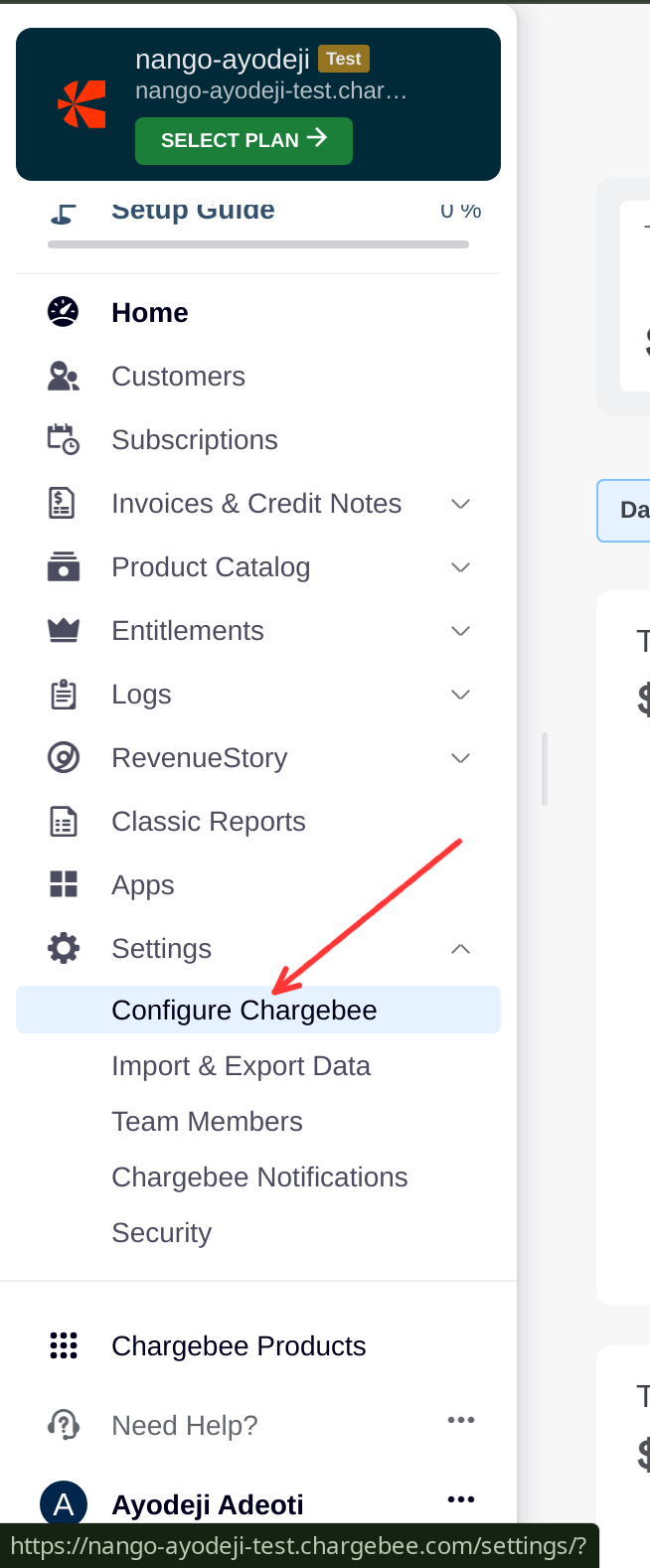Screen dimensions: 650x1568
Task: Collapse the Settings submenu chevron
Action: pyautogui.click(x=460, y=949)
